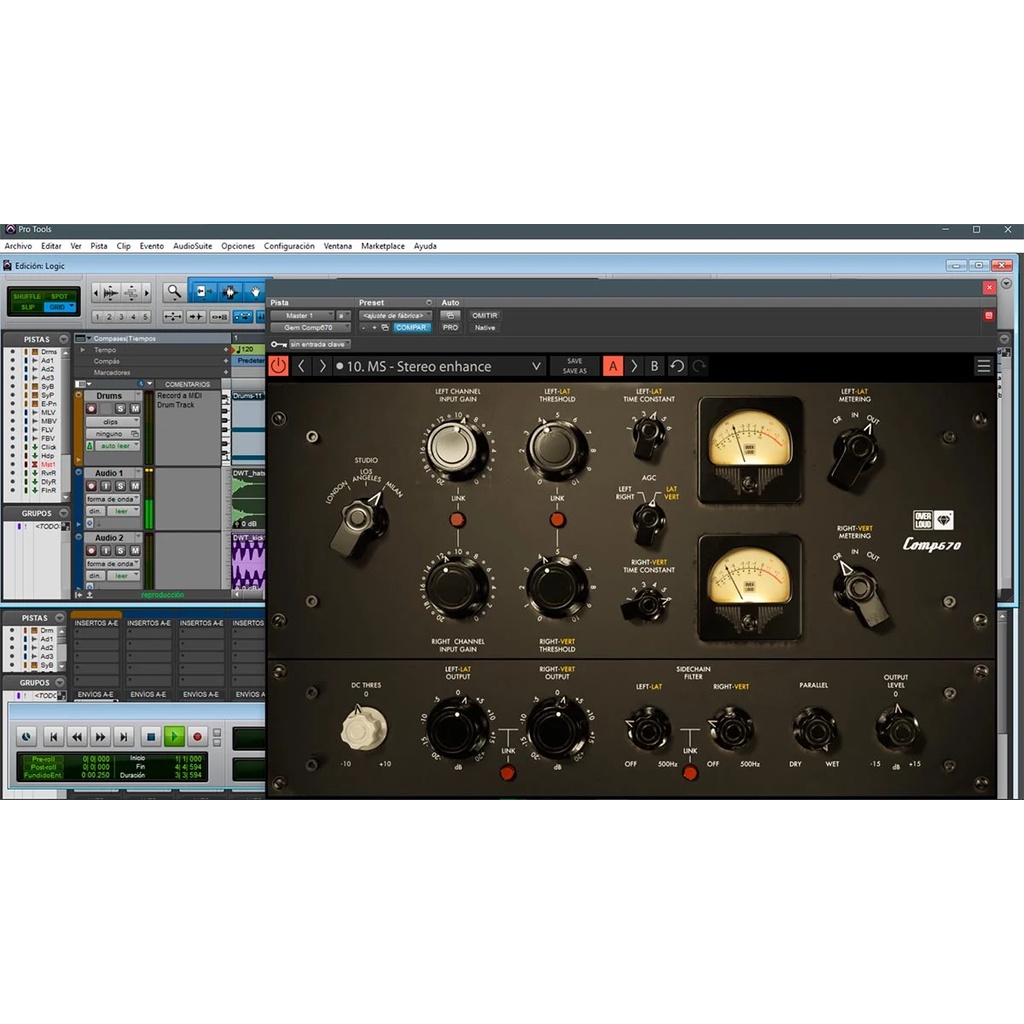Toggle the sidechain filter LINK button

(x=690, y=773)
